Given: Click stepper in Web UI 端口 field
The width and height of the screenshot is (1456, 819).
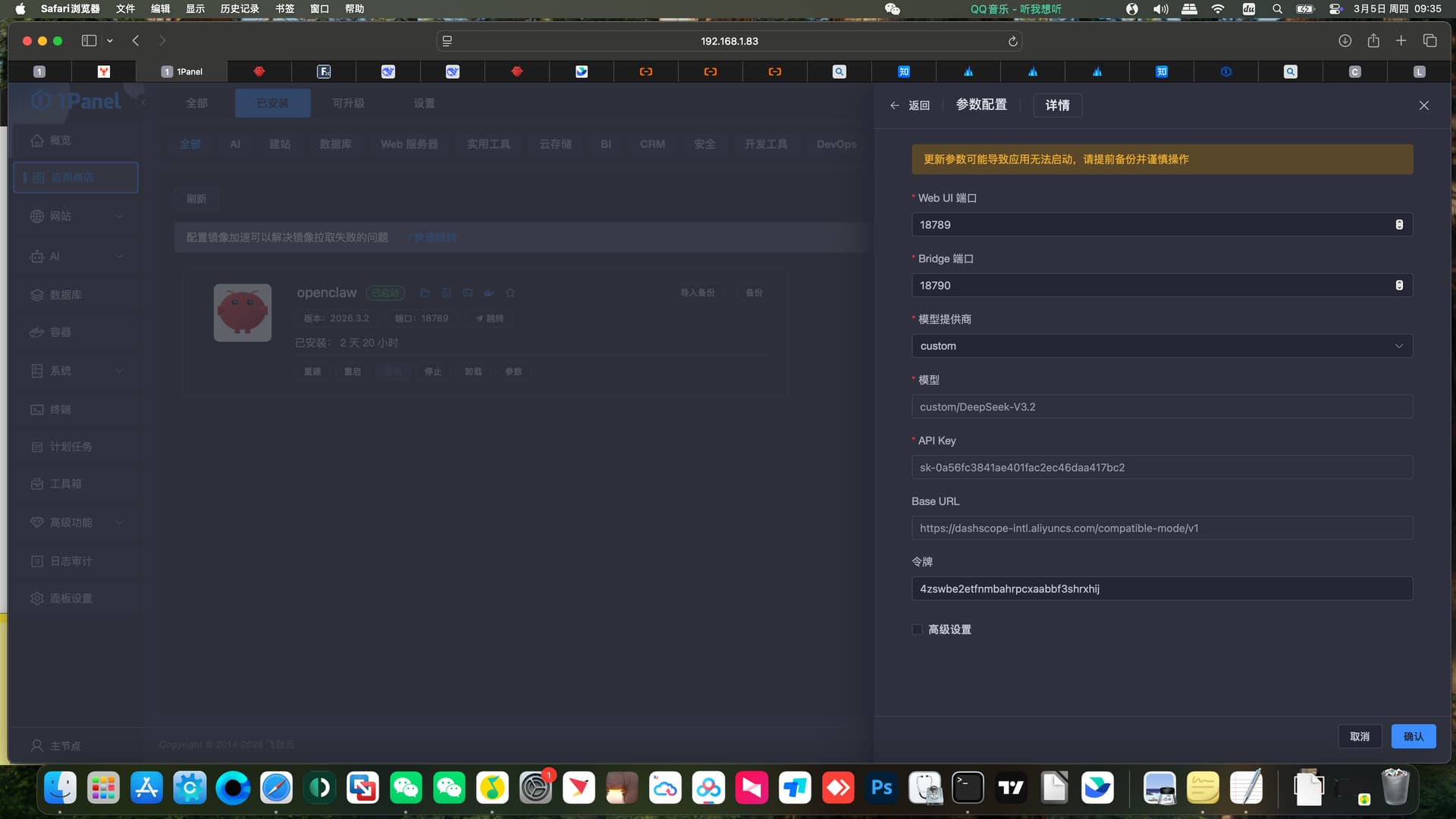Looking at the screenshot, I should coord(1399,224).
